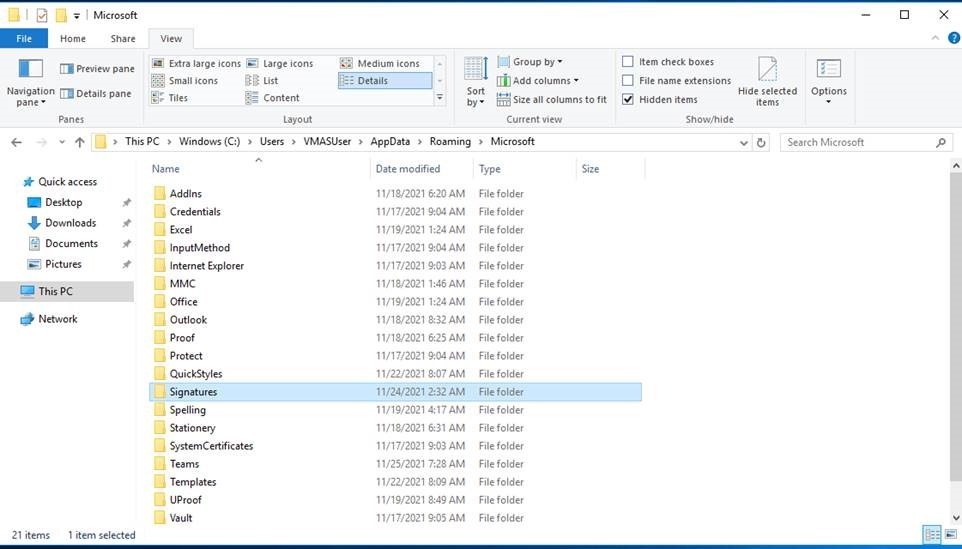Sort by the Name column header
This screenshot has width=962, height=549.
pyautogui.click(x=260, y=169)
